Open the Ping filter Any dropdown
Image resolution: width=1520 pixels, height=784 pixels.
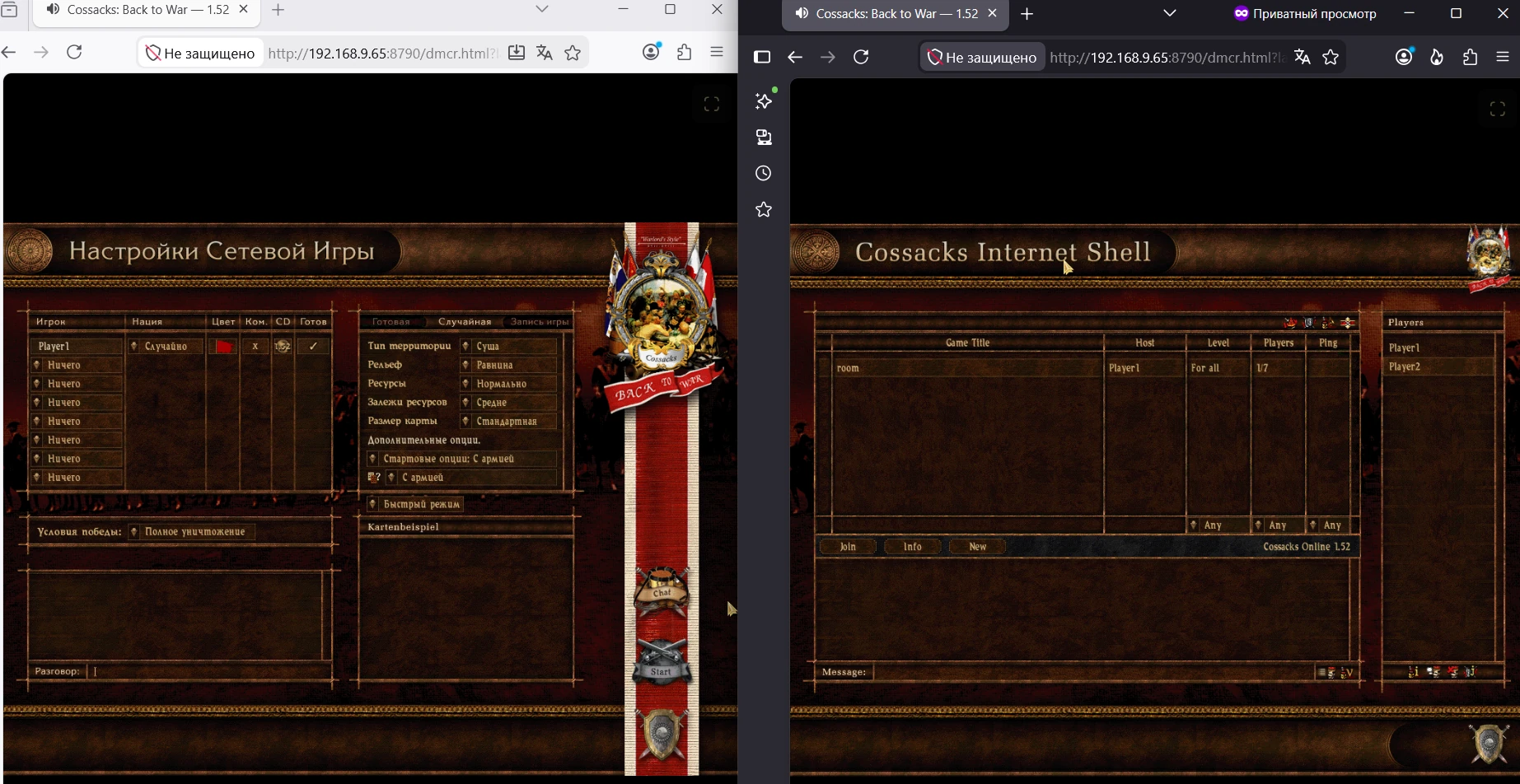click(1328, 525)
